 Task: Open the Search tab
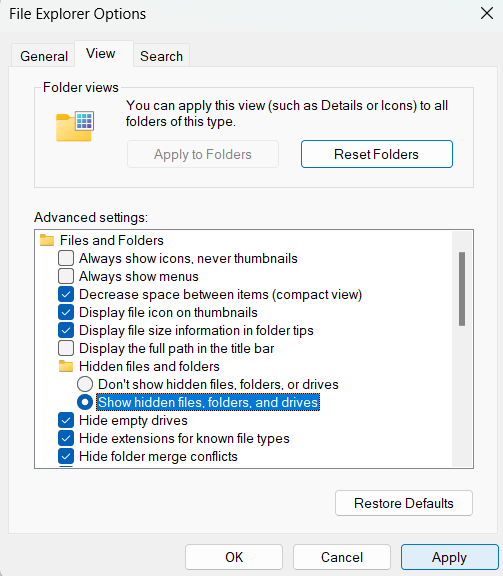pyautogui.click(x=161, y=56)
